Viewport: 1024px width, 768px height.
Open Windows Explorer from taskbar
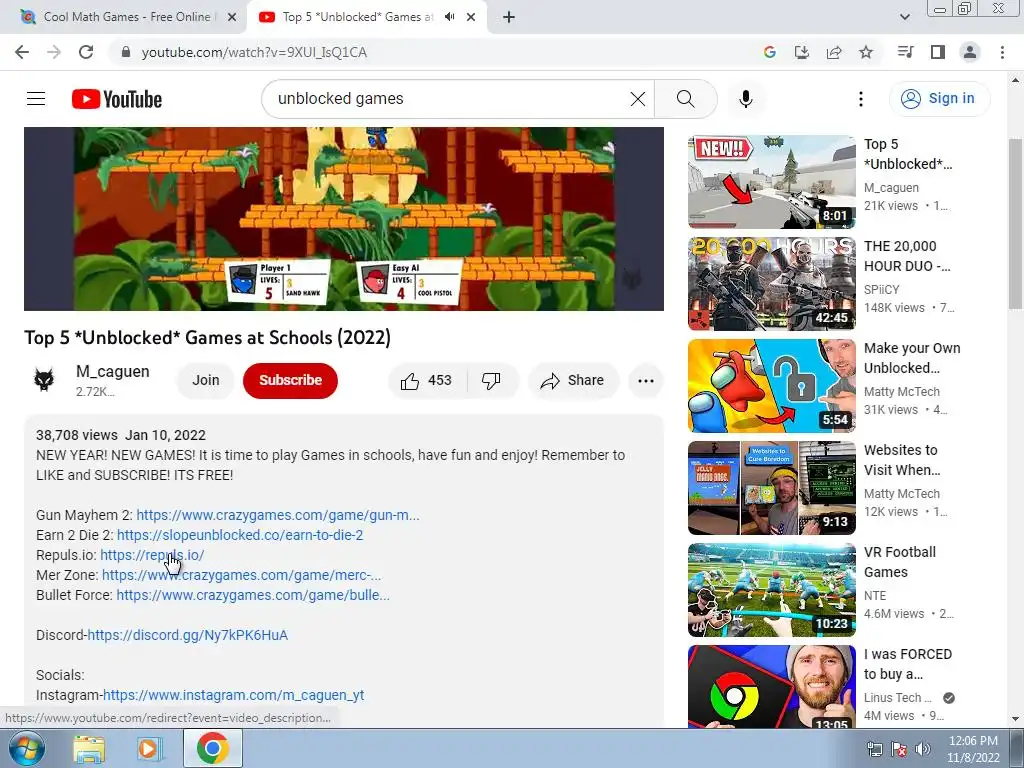click(x=89, y=749)
